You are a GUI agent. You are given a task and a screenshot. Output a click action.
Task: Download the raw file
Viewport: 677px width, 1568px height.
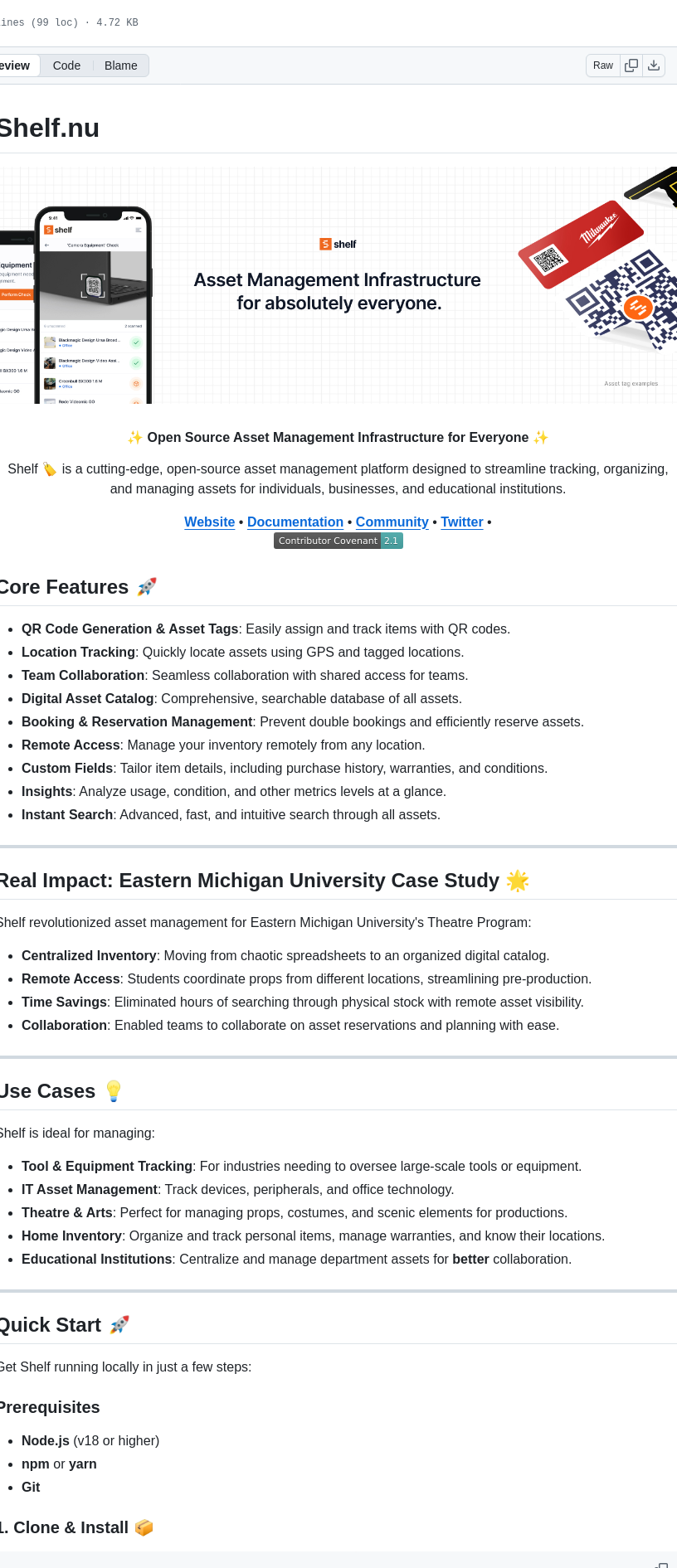pos(654,66)
